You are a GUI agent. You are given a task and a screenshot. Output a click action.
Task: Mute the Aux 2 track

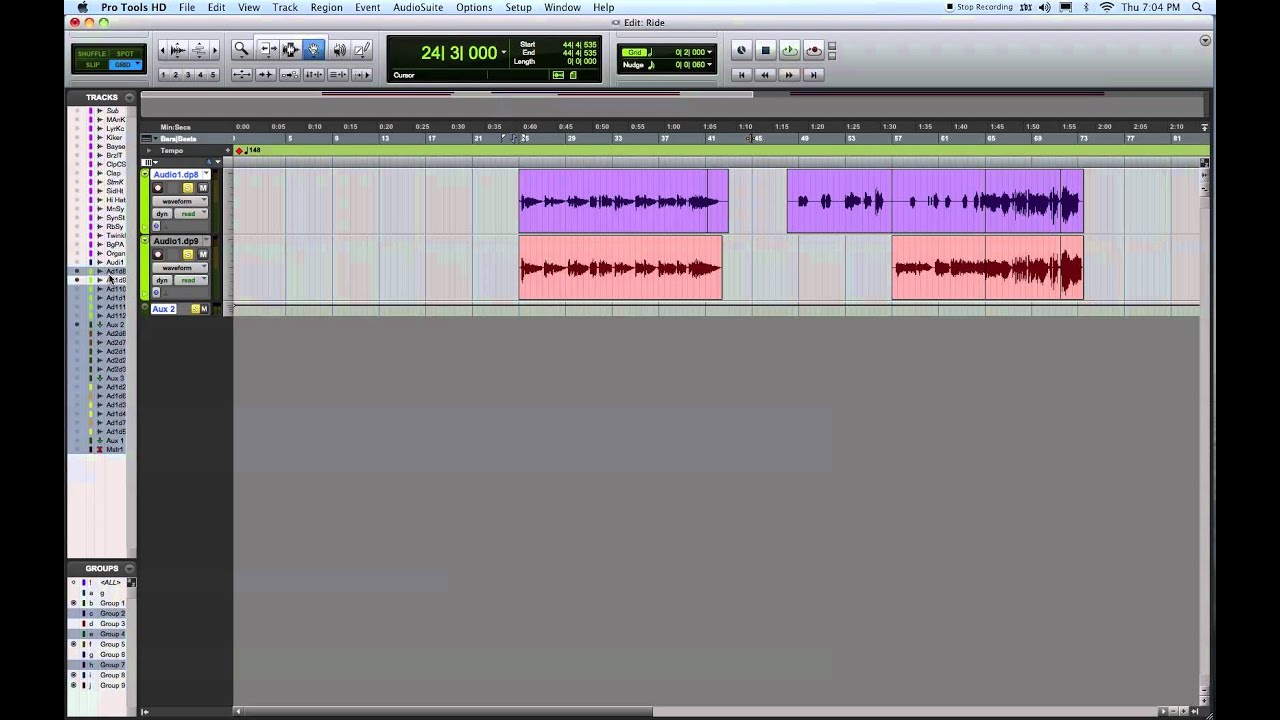pyautogui.click(x=204, y=309)
